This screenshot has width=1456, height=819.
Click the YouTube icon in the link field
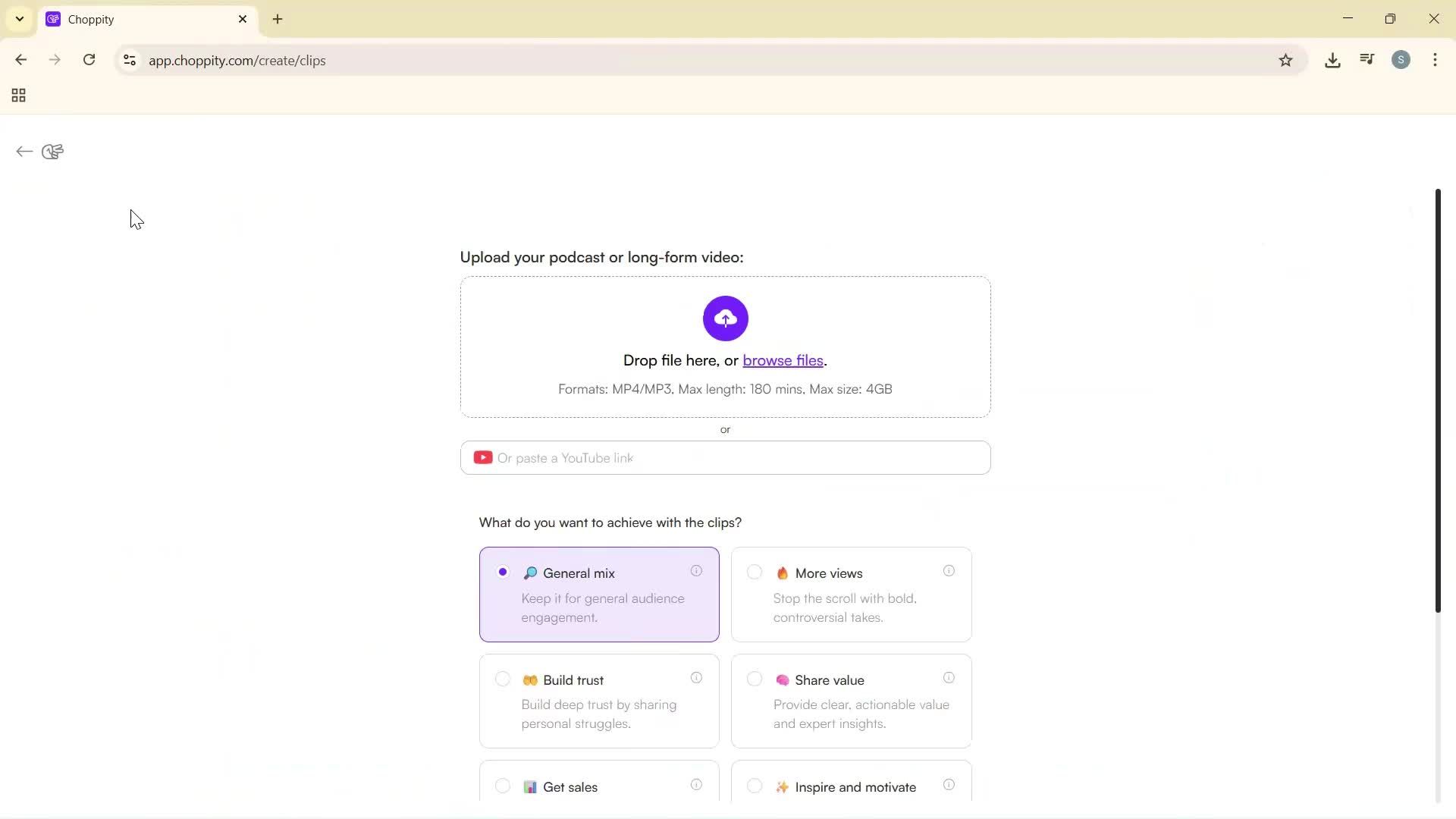click(483, 457)
